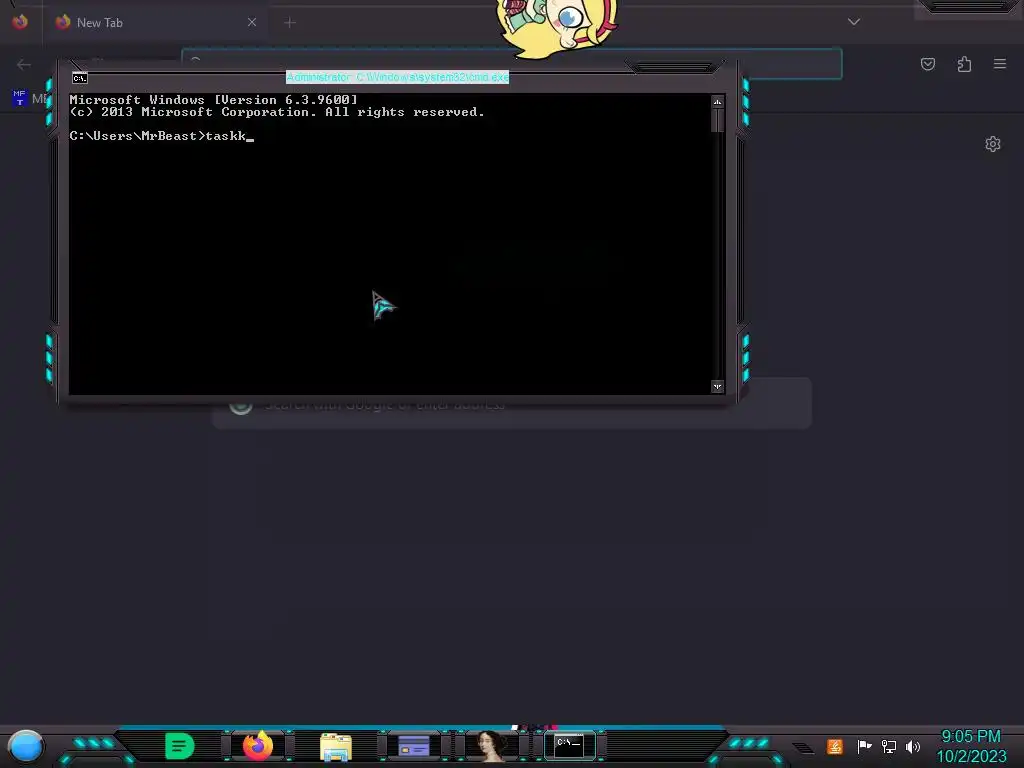Click the Command Prompt title bar text
The image size is (1024, 768).
tap(397, 77)
